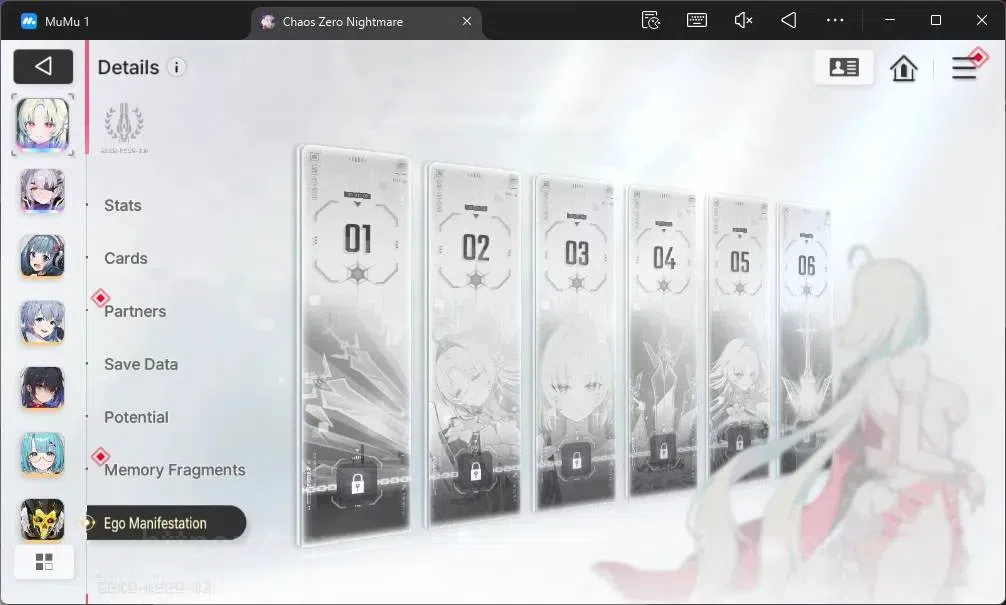Open the MuMu operation recorder icon

pyautogui.click(x=651, y=21)
